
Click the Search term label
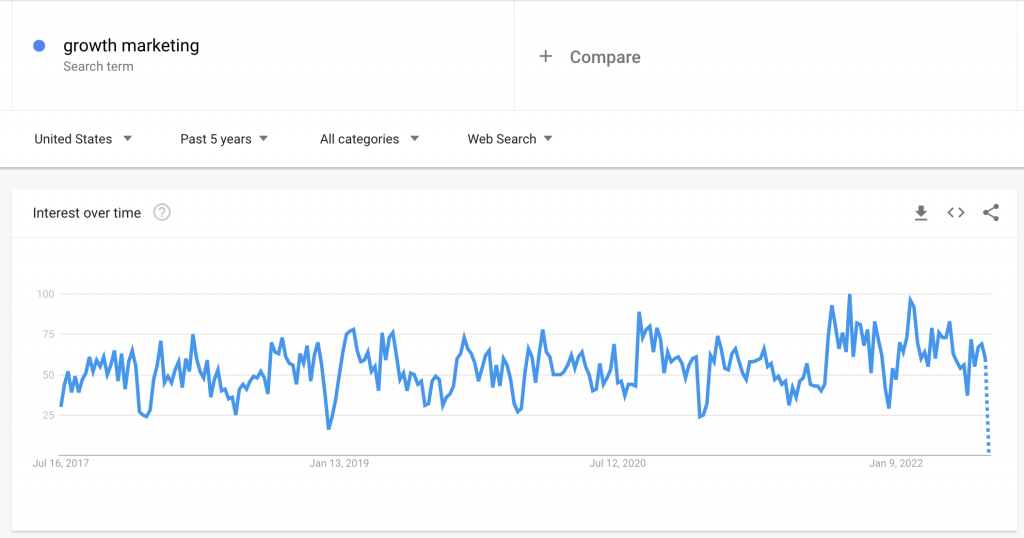[x=98, y=67]
